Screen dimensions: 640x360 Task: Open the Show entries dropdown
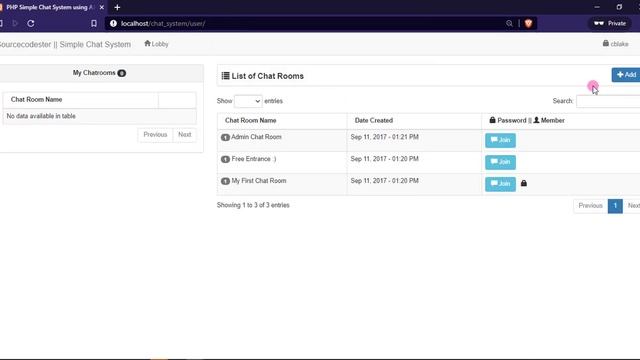(x=248, y=101)
